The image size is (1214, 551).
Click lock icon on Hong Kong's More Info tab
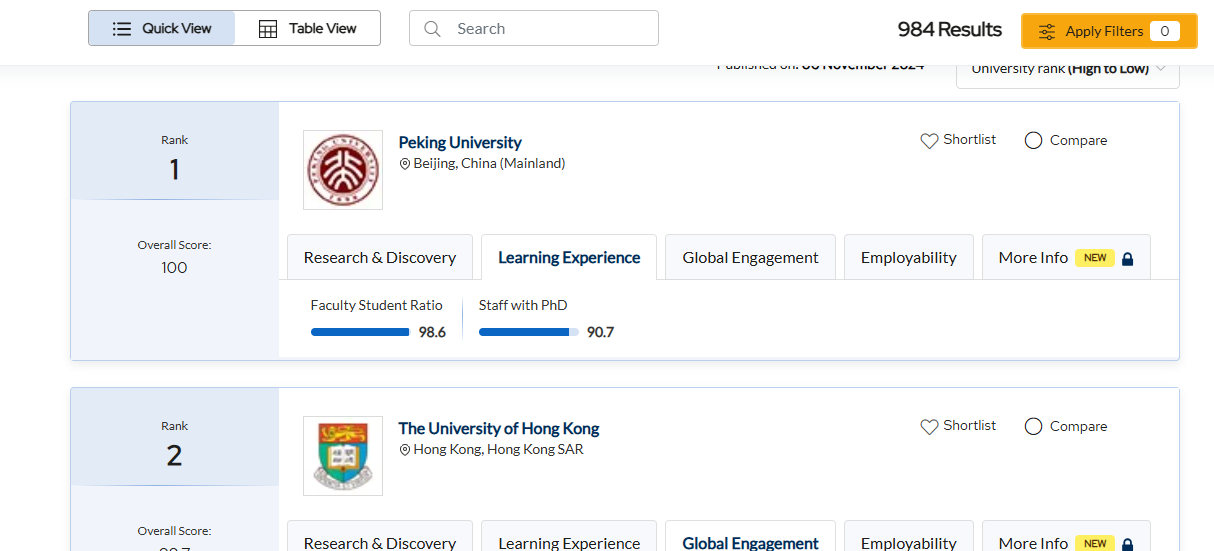(x=1128, y=544)
